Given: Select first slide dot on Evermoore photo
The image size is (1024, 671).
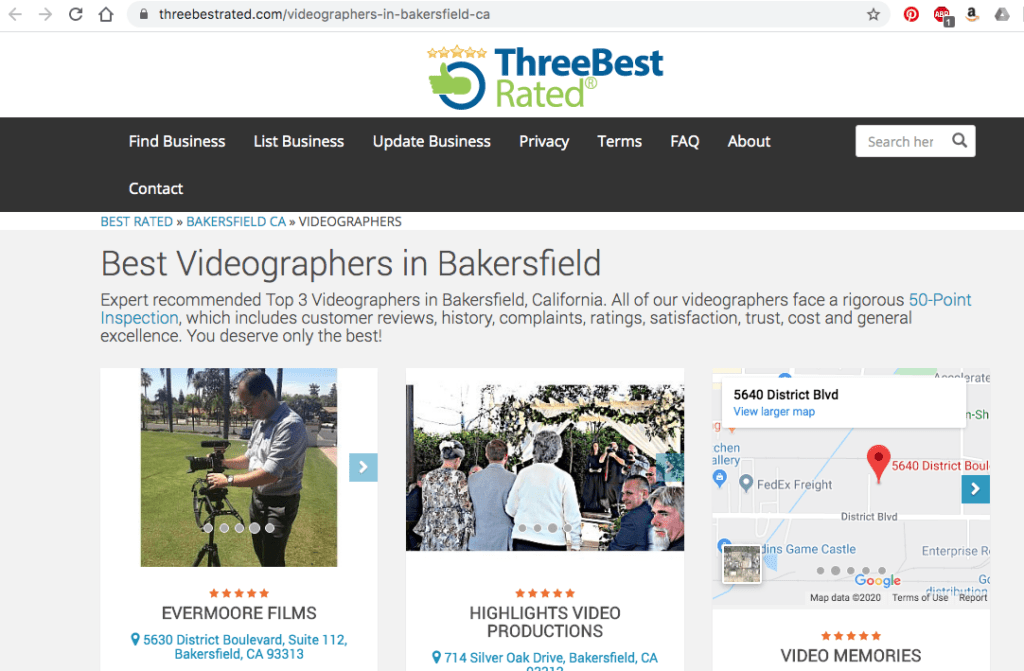Looking at the screenshot, I should pos(209,528).
